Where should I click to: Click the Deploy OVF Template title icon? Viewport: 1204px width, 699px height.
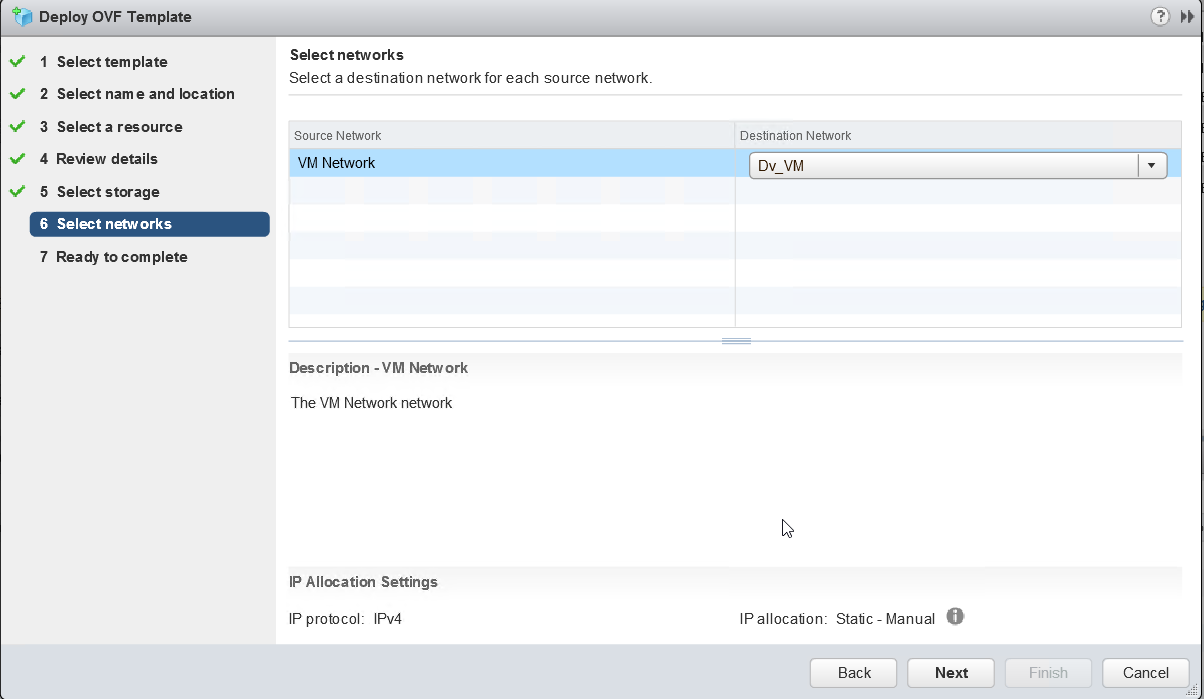pos(22,16)
